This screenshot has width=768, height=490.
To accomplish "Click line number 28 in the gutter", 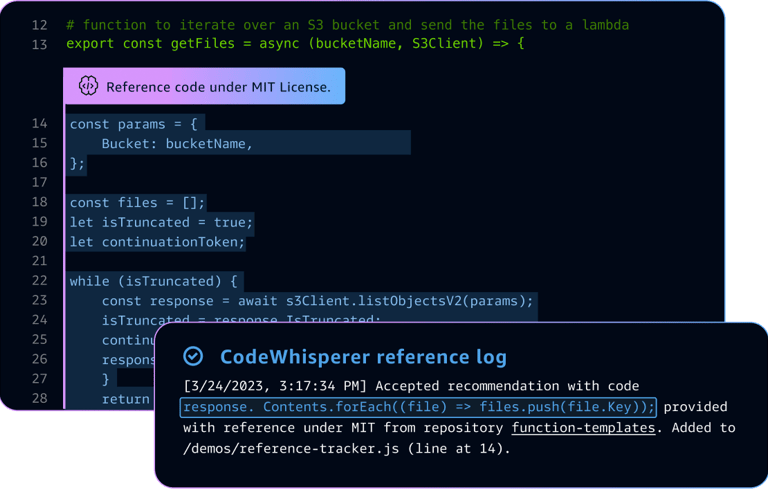I will pyautogui.click(x=40, y=398).
